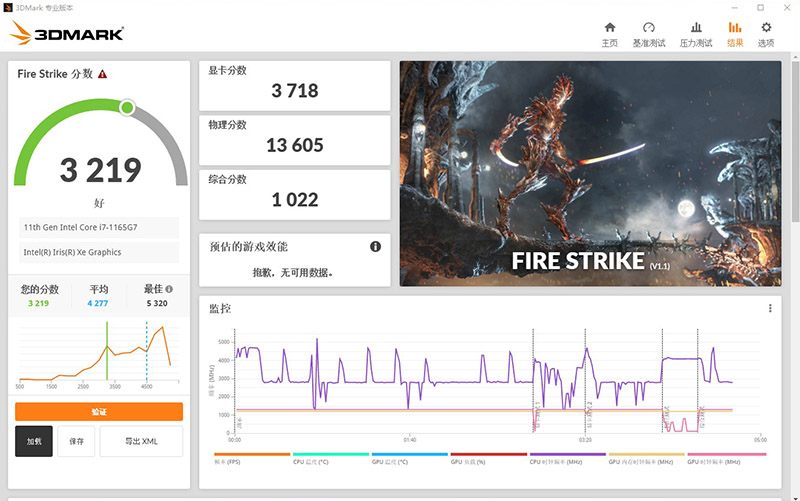Toggle the GPU 负载 (%) legend item
Image resolution: width=800 pixels, height=501 pixels.
488,458
